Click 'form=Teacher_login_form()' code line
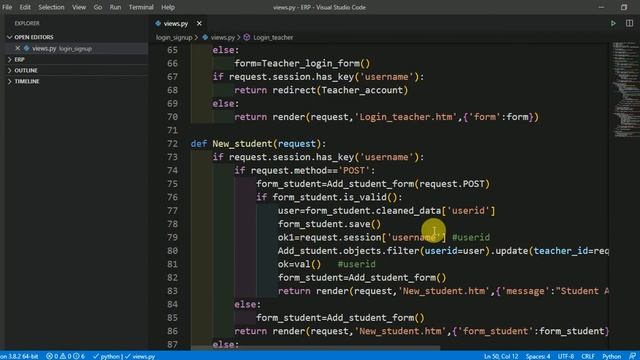Image resolution: width=640 pixels, height=360 pixels. point(302,63)
